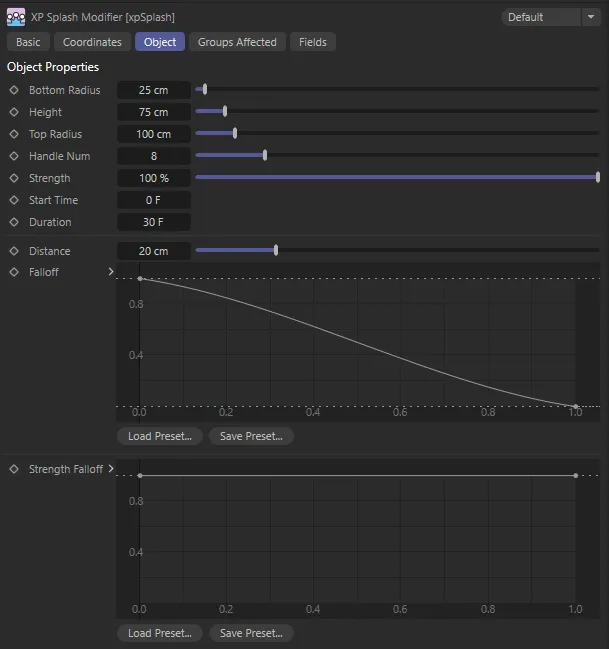Click the Handle Num slider handle
This screenshot has height=649, width=609.
point(265,156)
